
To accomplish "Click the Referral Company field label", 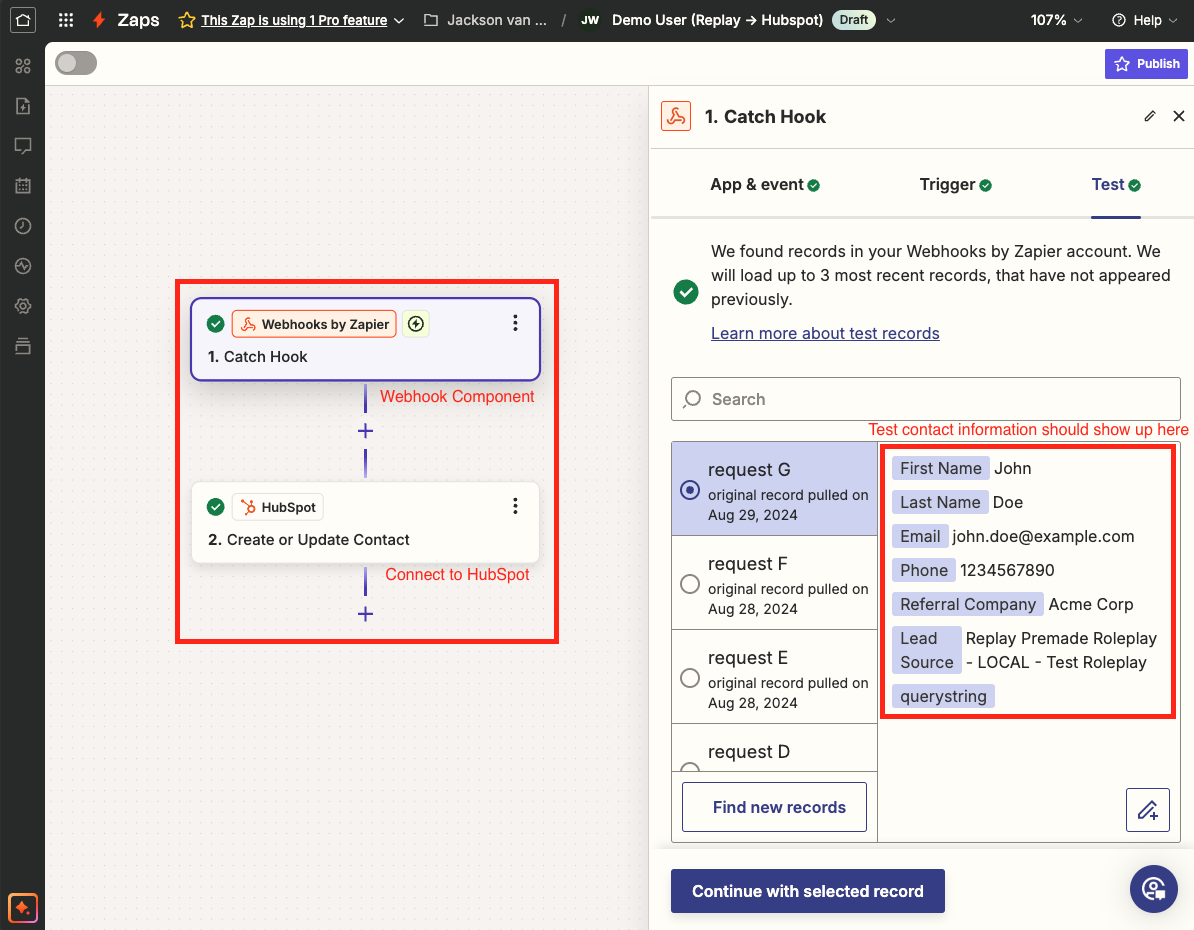I will [968, 604].
